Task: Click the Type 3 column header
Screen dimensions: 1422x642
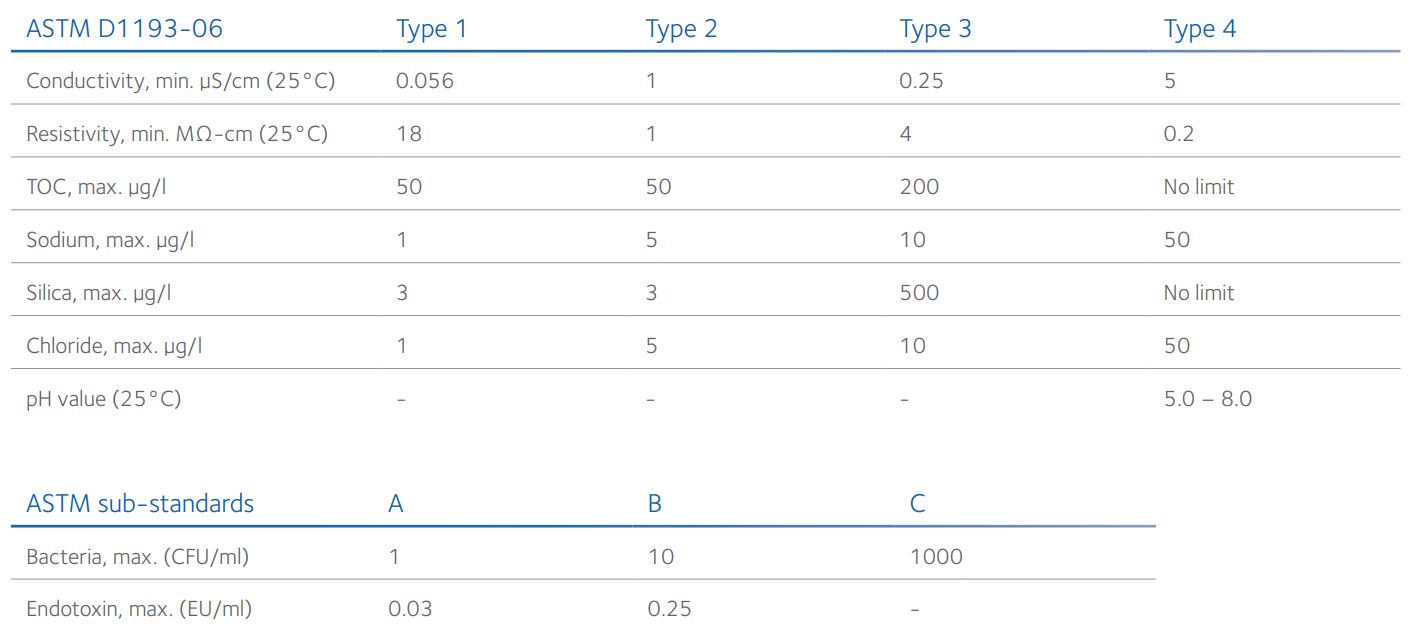Action: tap(935, 29)
